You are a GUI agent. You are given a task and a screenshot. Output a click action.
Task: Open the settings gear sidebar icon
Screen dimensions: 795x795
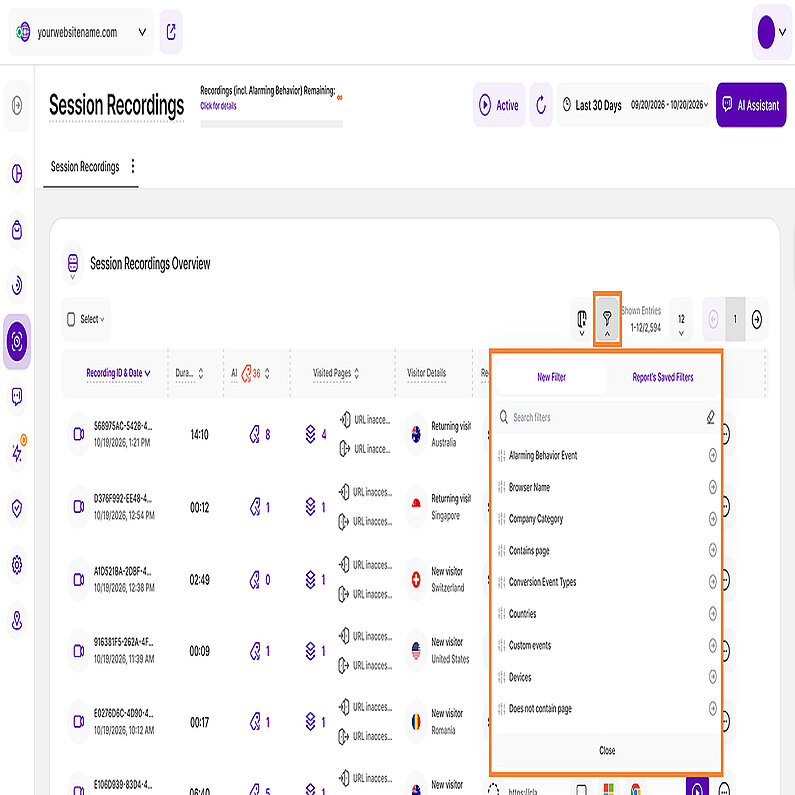pyautogui.click(x=17, y=564)
